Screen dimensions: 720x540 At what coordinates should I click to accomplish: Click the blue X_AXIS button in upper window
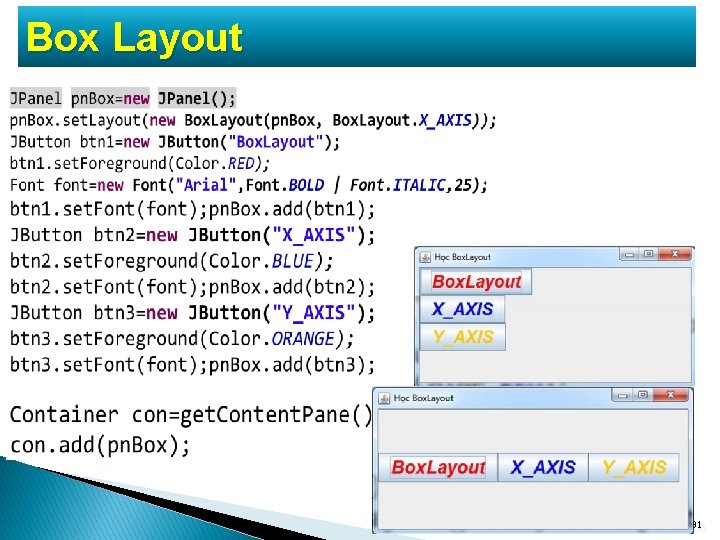click(462, 309)
